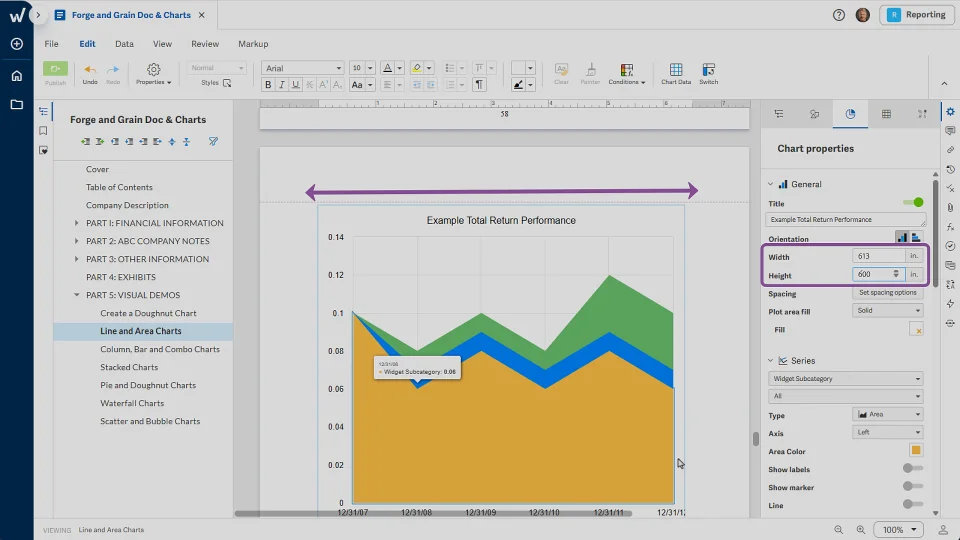Open the Markup menu
The image size is (960, 540).
253,44
